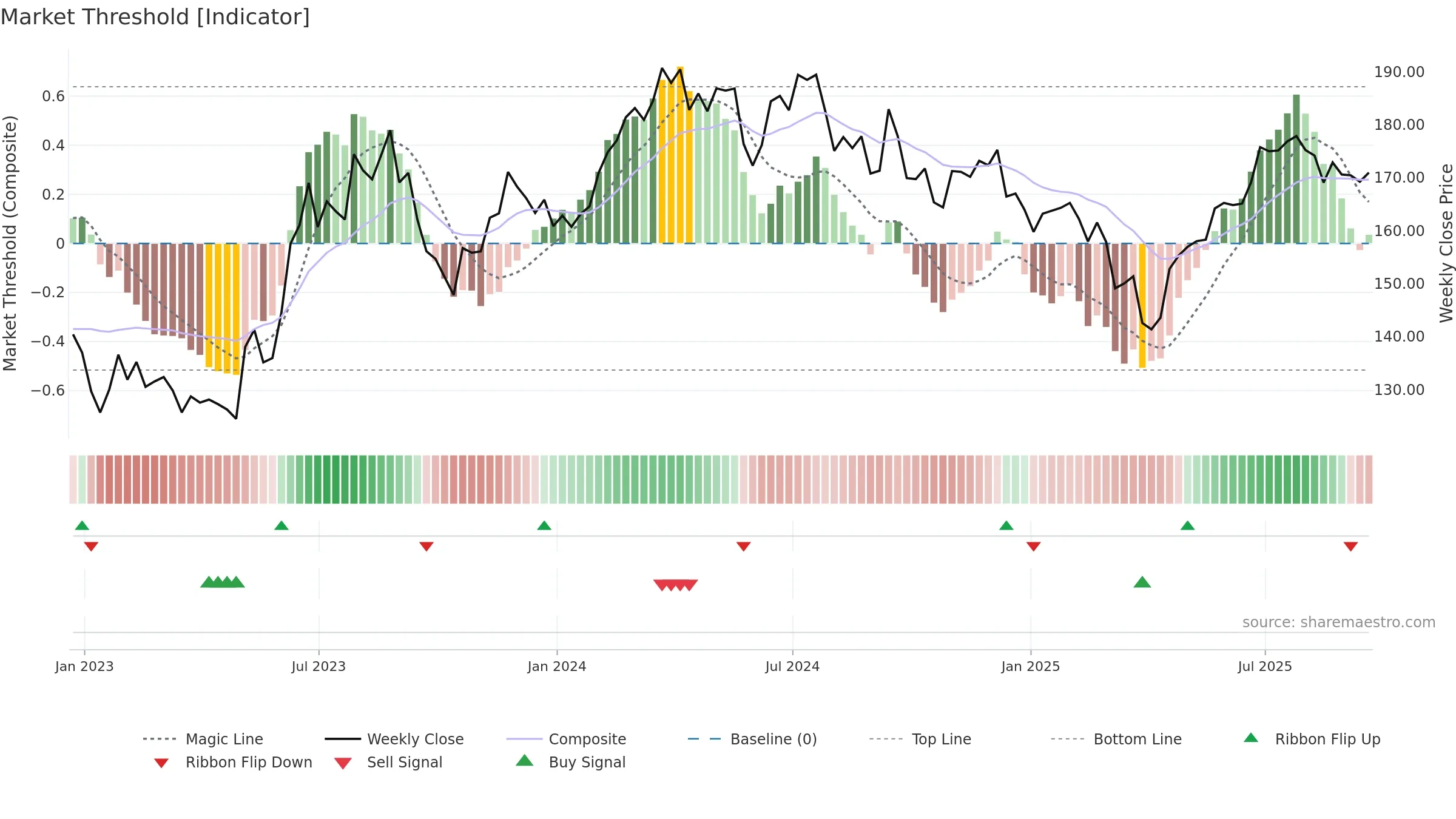Image resolution: width=1456 pixels, height=819 pixels.
Task: Click the last ribbon flip down marker in late 2025
Action: [x=1351, y=547]
